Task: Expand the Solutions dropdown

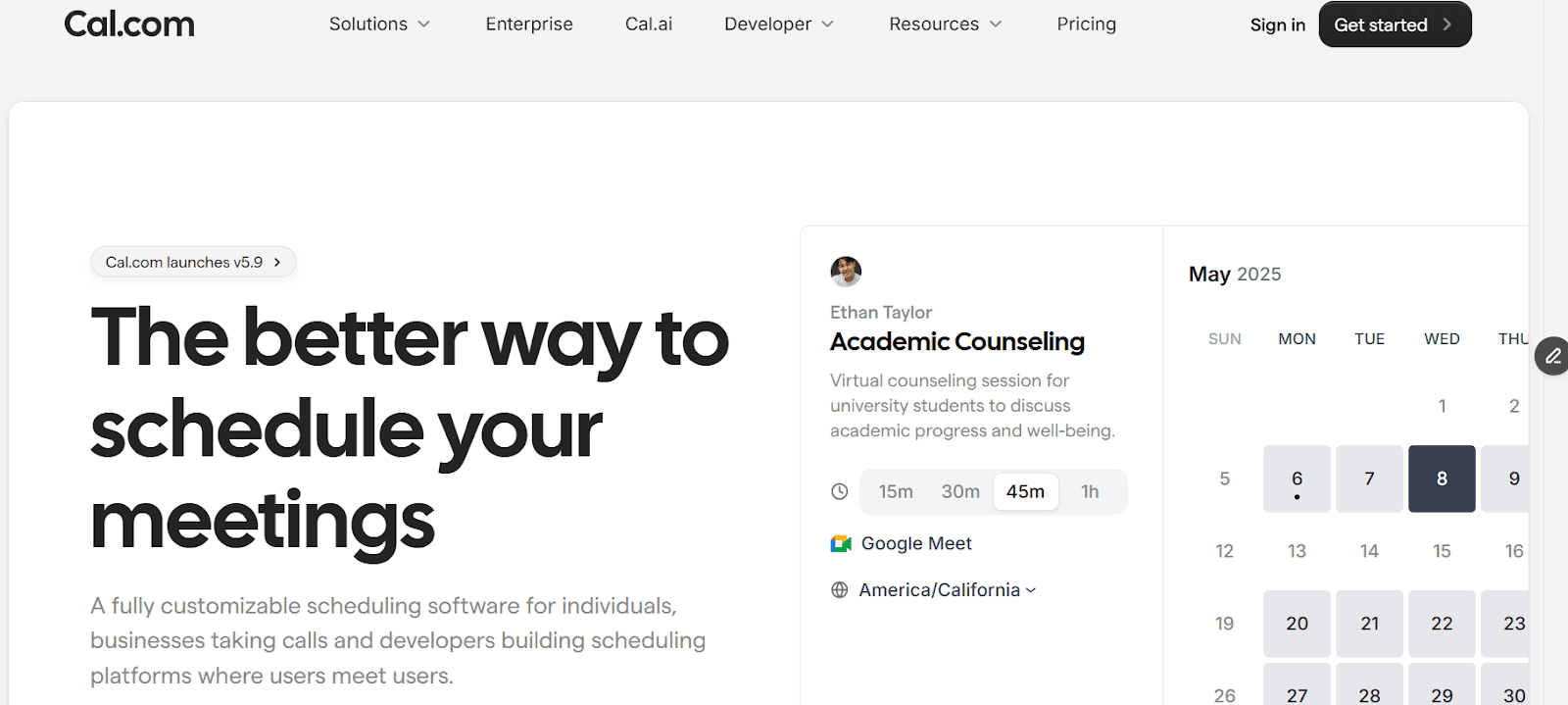Action: (x=379, y=24)
